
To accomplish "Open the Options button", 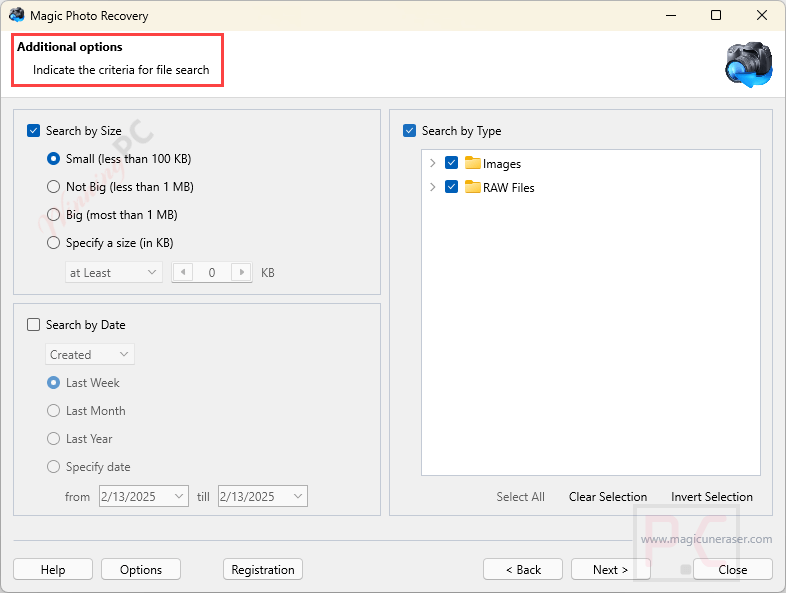I will point(141,569).
